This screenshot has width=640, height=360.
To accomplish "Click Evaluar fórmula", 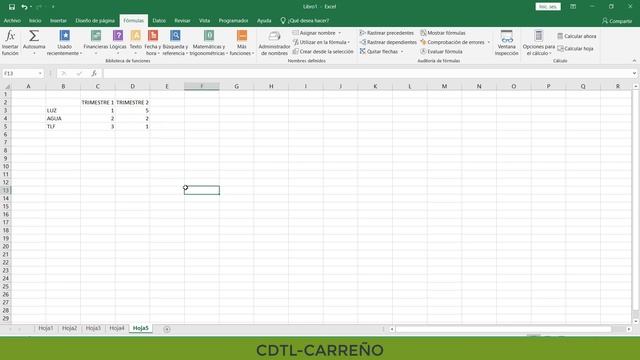I will 441,51.
